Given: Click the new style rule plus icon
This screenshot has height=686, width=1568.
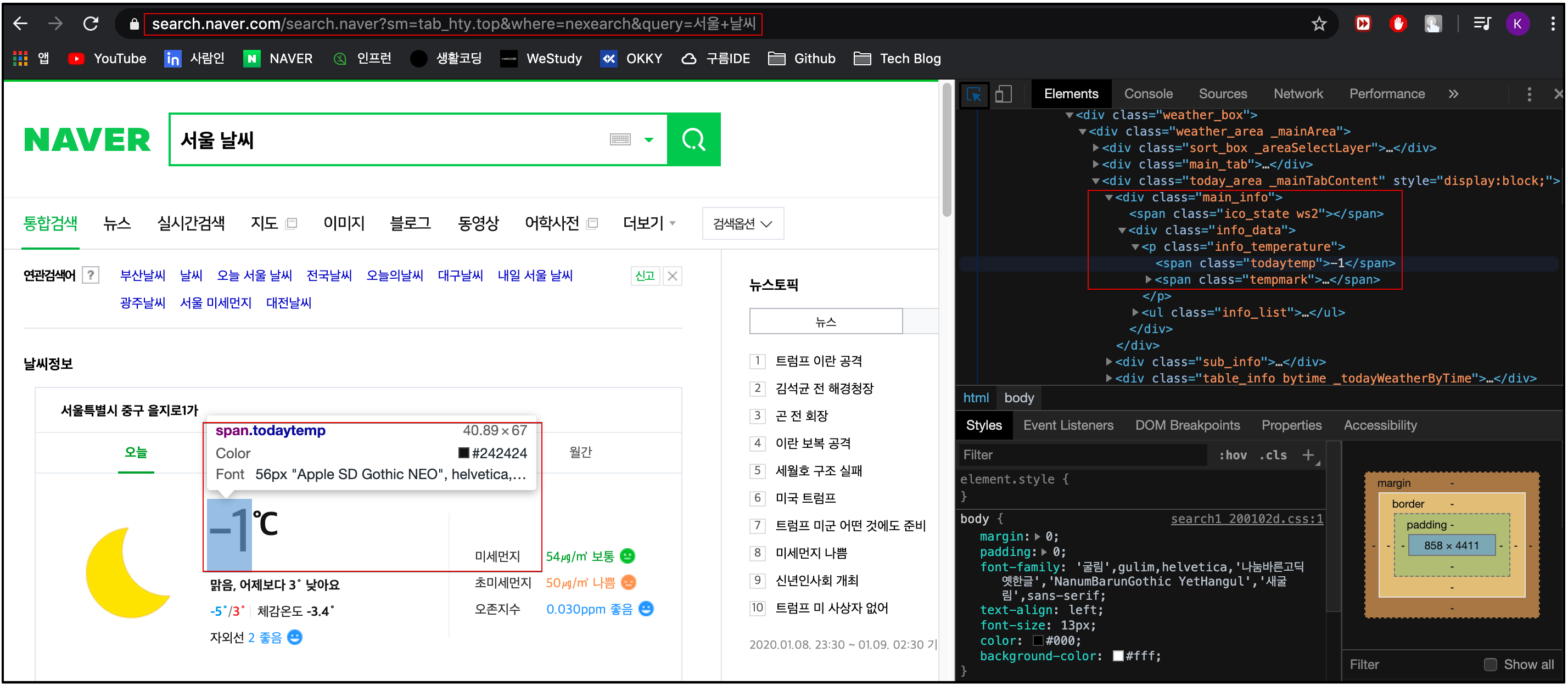Looking at the screenshot, I should (x=1307, y=455).
